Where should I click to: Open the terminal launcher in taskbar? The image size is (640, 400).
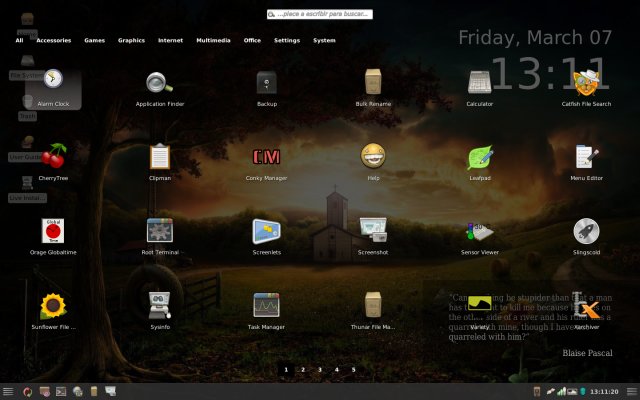61,392
